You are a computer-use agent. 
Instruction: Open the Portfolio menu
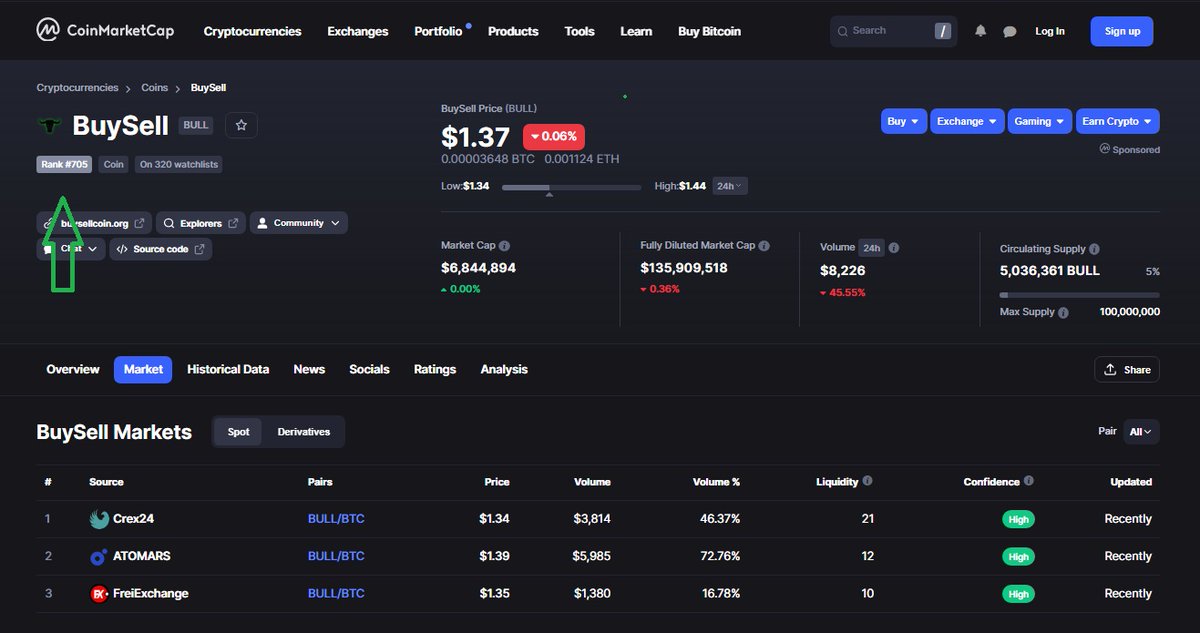438,31
